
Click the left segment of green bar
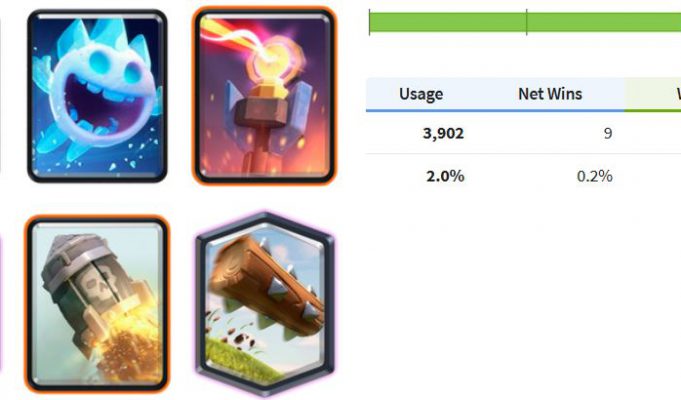(448, 22)
